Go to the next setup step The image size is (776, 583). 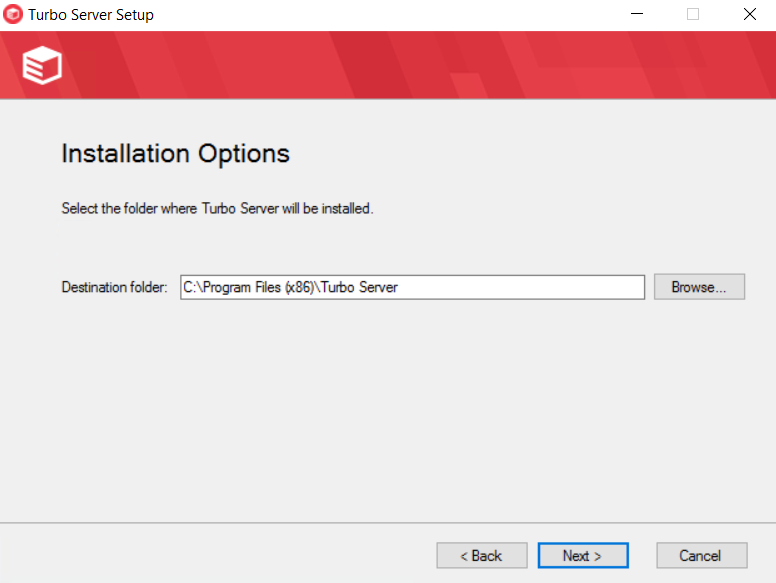click(582, 556)
